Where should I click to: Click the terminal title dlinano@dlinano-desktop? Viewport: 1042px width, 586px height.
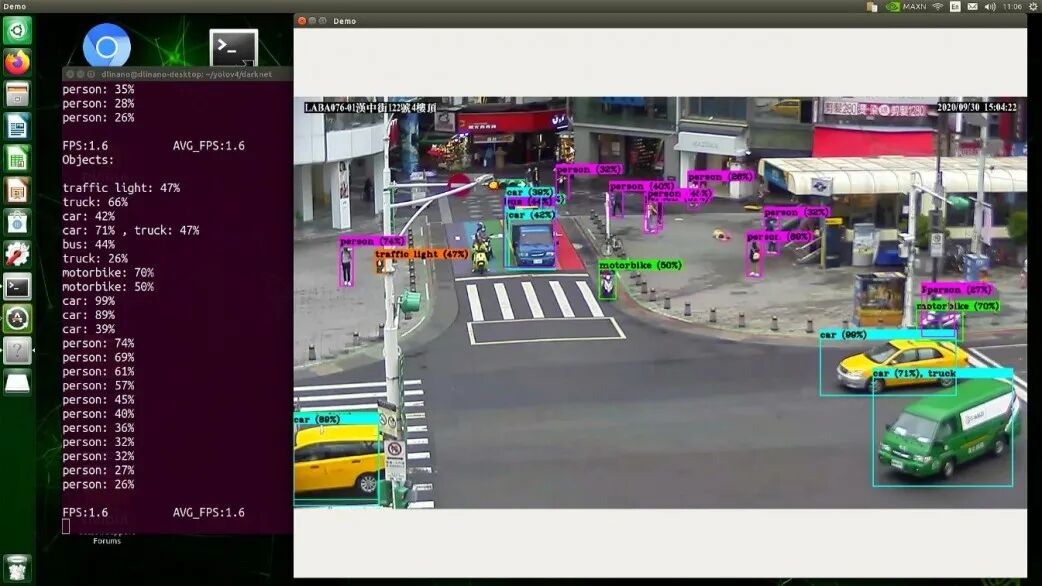coord(187,74)
